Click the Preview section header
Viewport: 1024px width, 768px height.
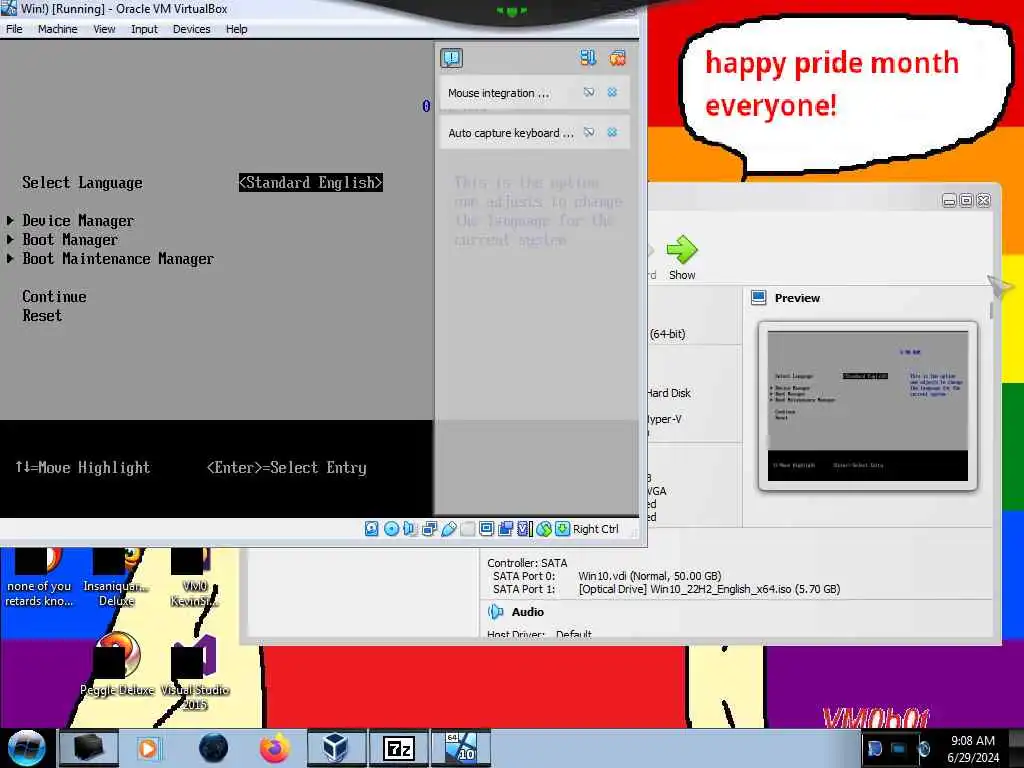(x=797, y=298)
